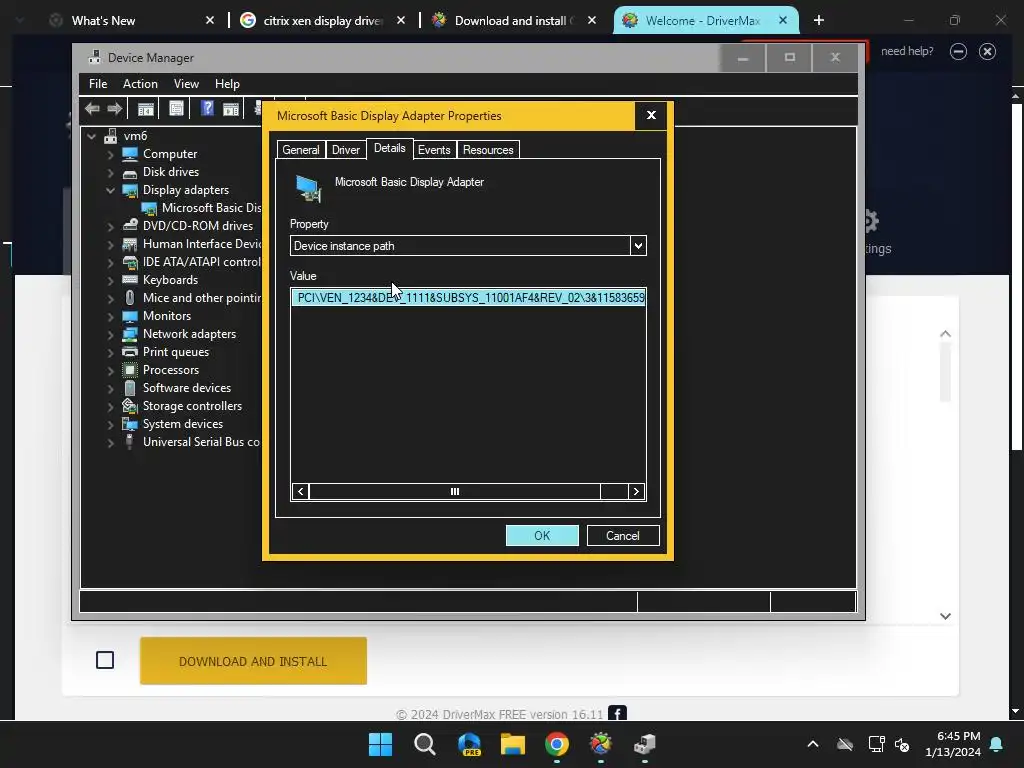The height and width of the screenshot is (768, 1024).
Task: Open the Help menu
Action: [x=227, y=84]
